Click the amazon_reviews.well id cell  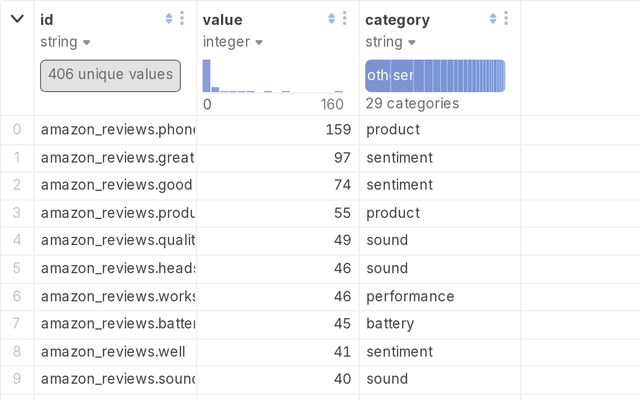coord(115,352)
